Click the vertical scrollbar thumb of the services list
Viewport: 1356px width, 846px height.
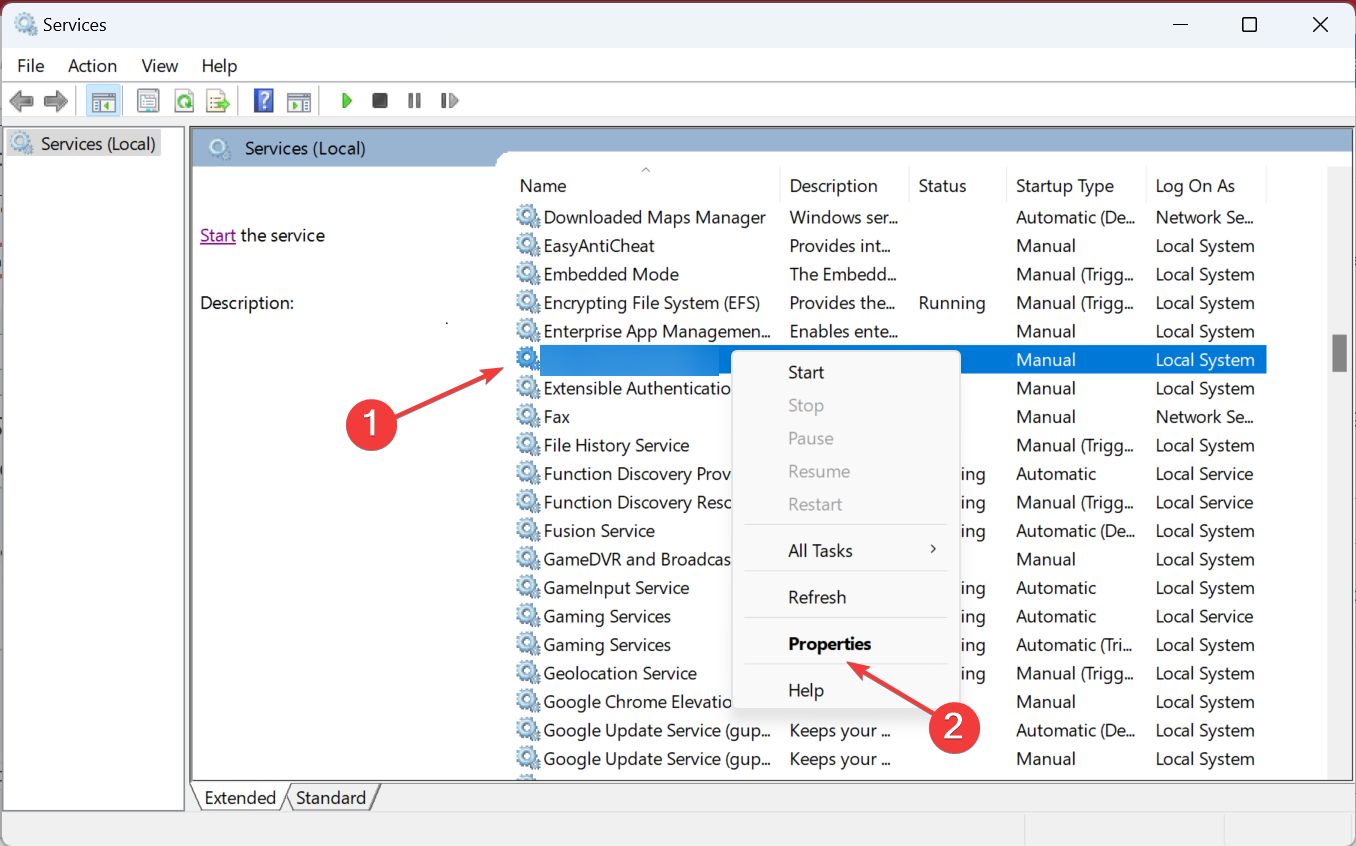click(x=1339, y=353)
